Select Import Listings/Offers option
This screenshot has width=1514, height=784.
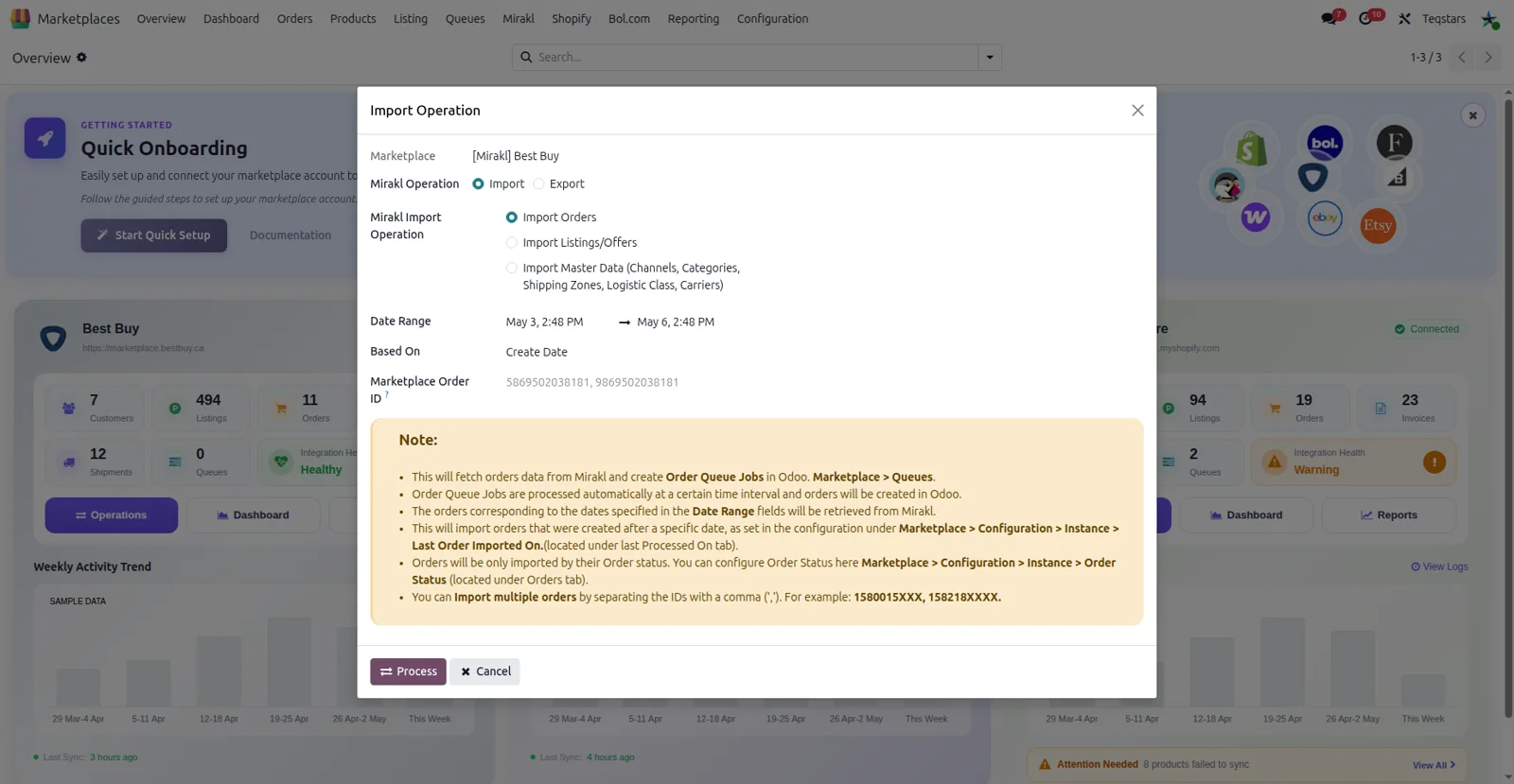pos(512,243)
